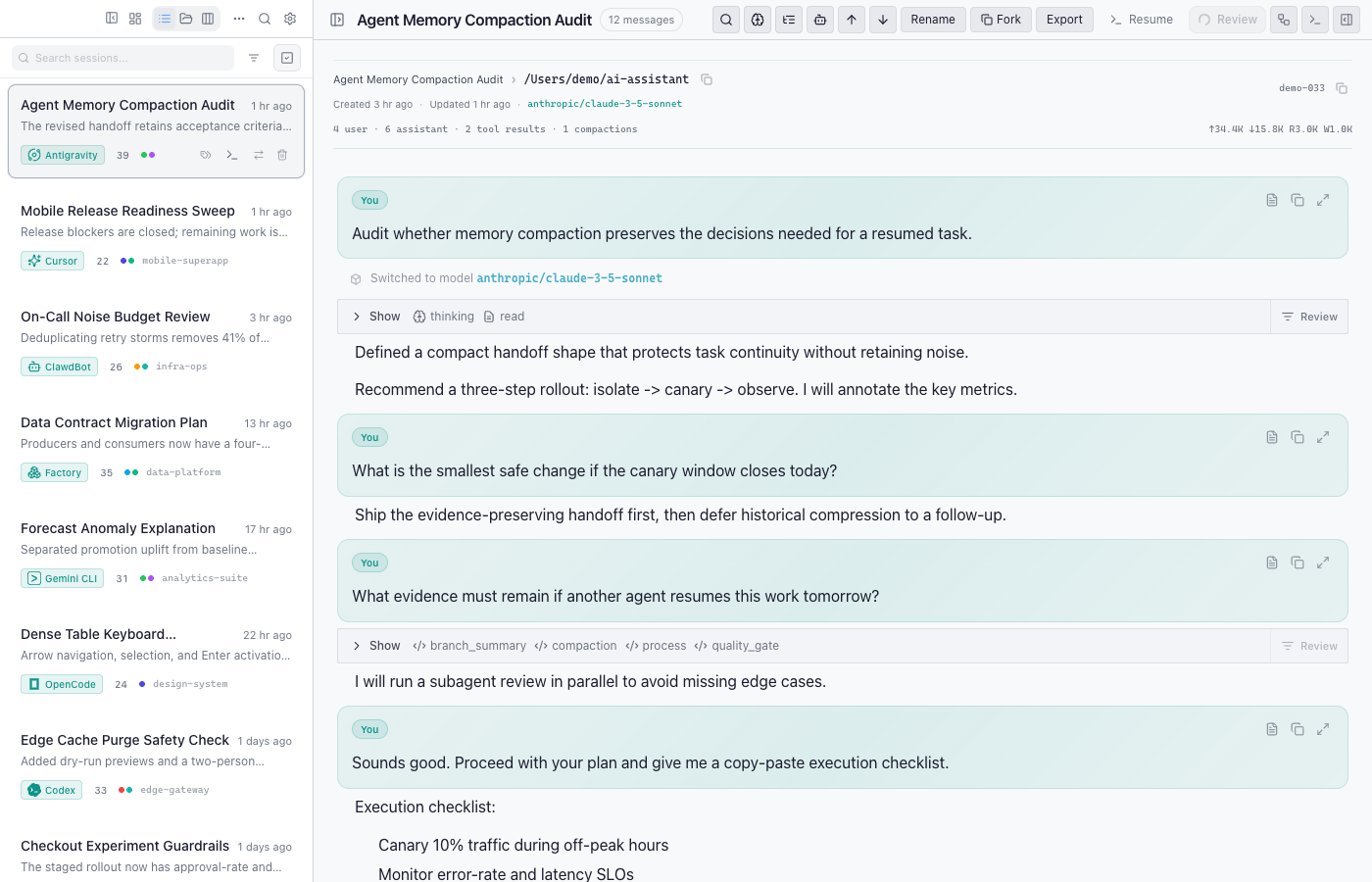Open the three-dot more options menu
Viewport: 1372px width, 882px height.
(x=239, y=19)
